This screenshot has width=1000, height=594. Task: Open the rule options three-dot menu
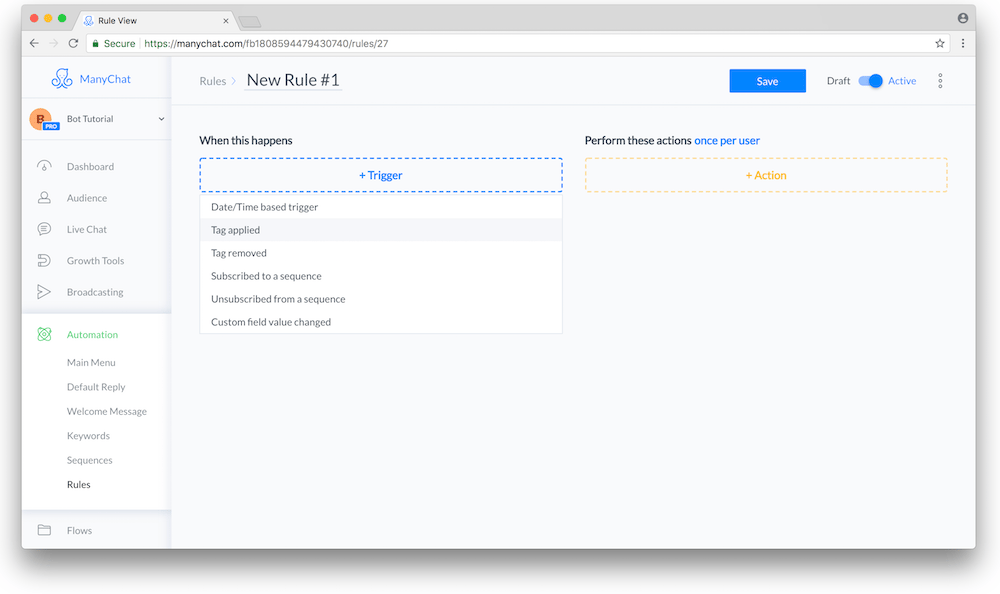940,81
